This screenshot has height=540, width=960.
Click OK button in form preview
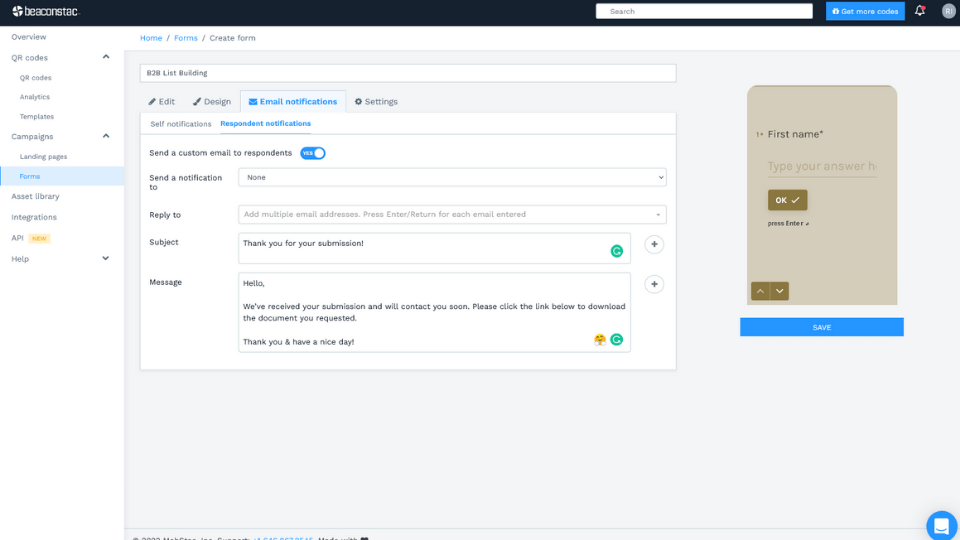[787, 200]
